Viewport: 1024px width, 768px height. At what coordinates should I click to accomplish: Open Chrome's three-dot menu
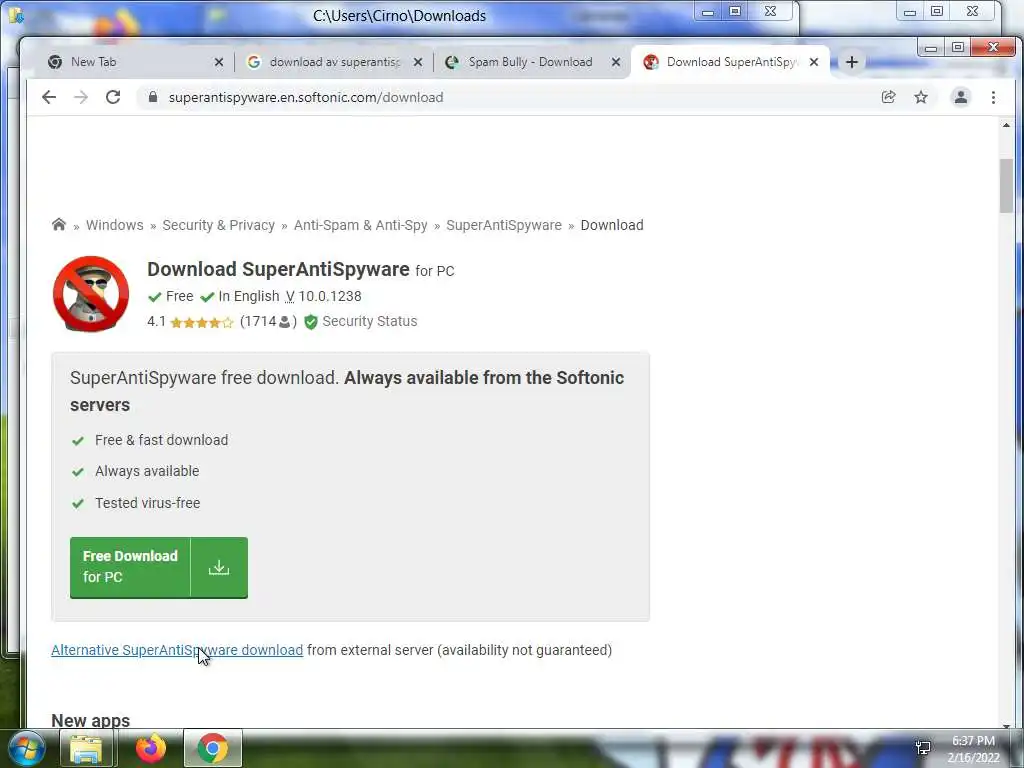tap(993, 97)
